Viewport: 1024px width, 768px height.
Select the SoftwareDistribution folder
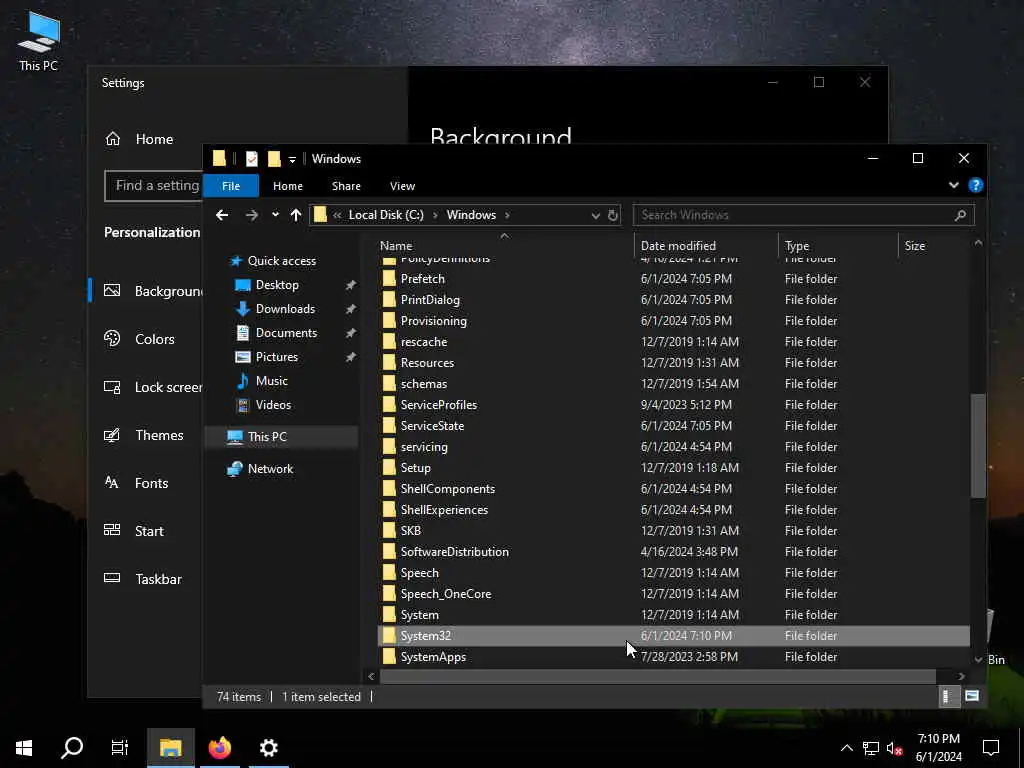coord(673,552)
